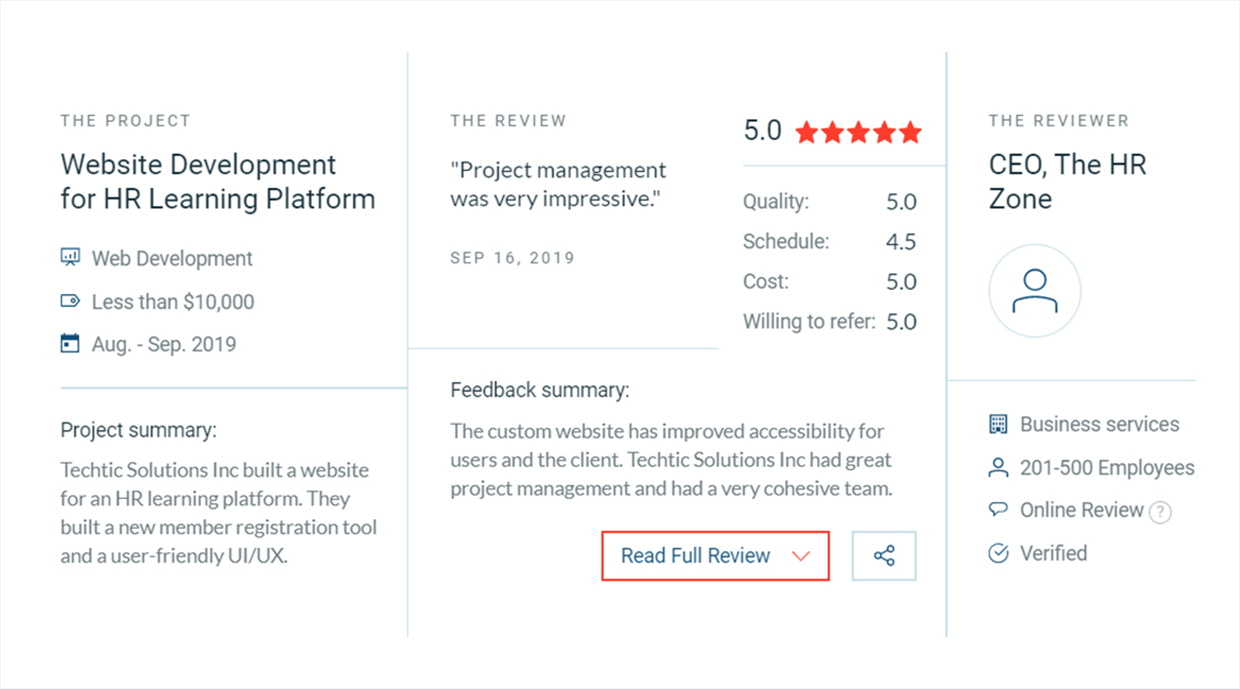
Task: Click the Web Development presentation icon
Action: (70, 258)
